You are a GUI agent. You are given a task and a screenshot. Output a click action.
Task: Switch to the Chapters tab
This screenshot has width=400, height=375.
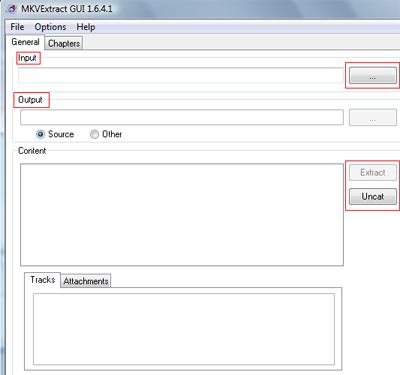click(64, 43)
